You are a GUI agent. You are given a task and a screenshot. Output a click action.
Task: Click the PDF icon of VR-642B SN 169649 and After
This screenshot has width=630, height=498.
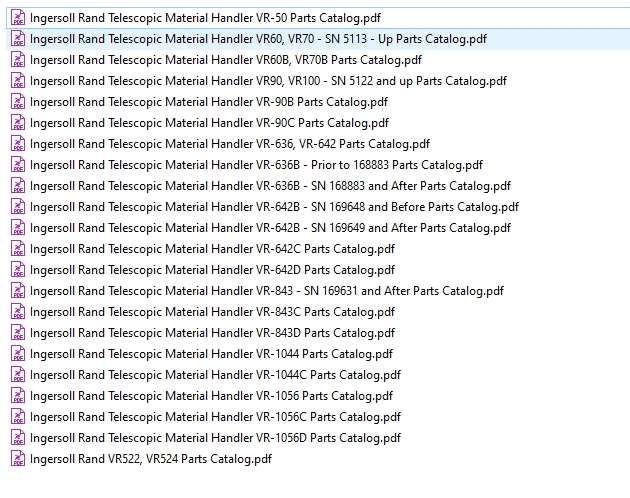tap(18, 228)
